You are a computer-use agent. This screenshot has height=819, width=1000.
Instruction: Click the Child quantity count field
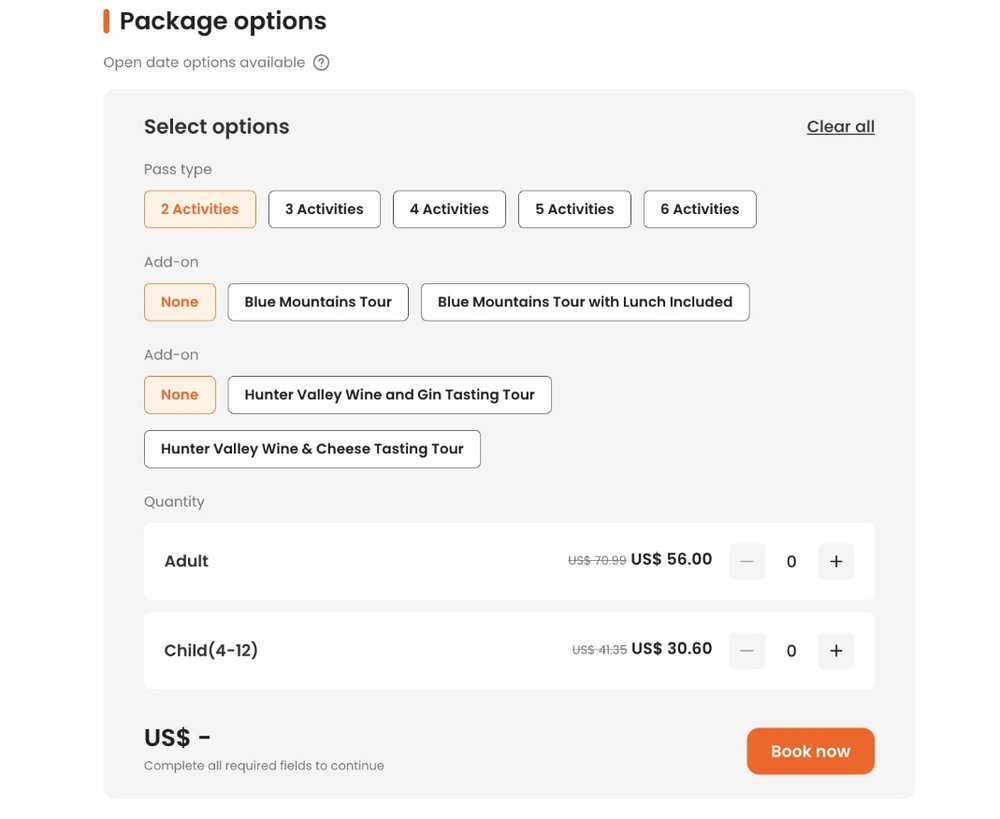(791, 650)
